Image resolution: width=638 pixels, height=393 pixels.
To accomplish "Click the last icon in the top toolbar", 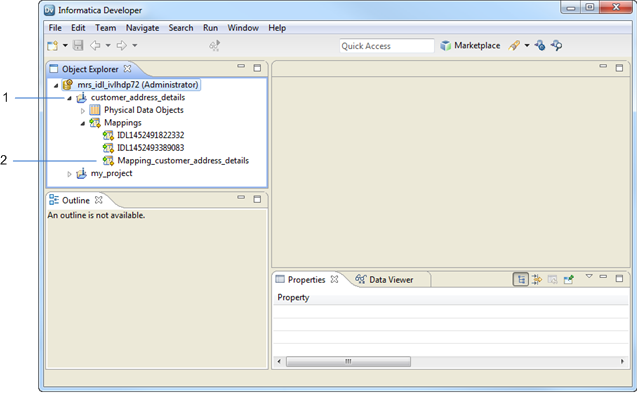I will (556, 46).
